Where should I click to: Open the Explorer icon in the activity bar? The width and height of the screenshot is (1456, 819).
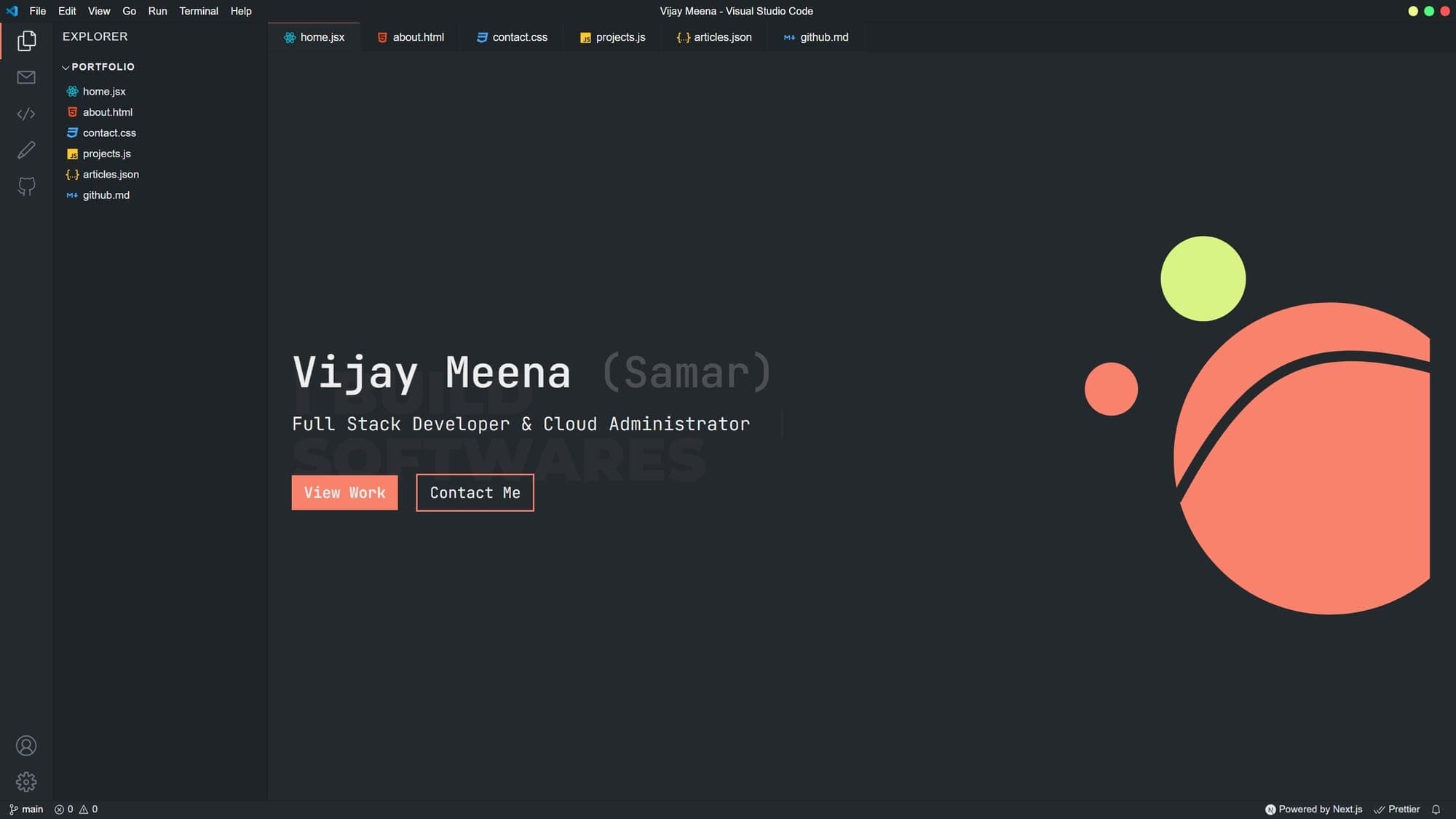click(x=26, y=41)
